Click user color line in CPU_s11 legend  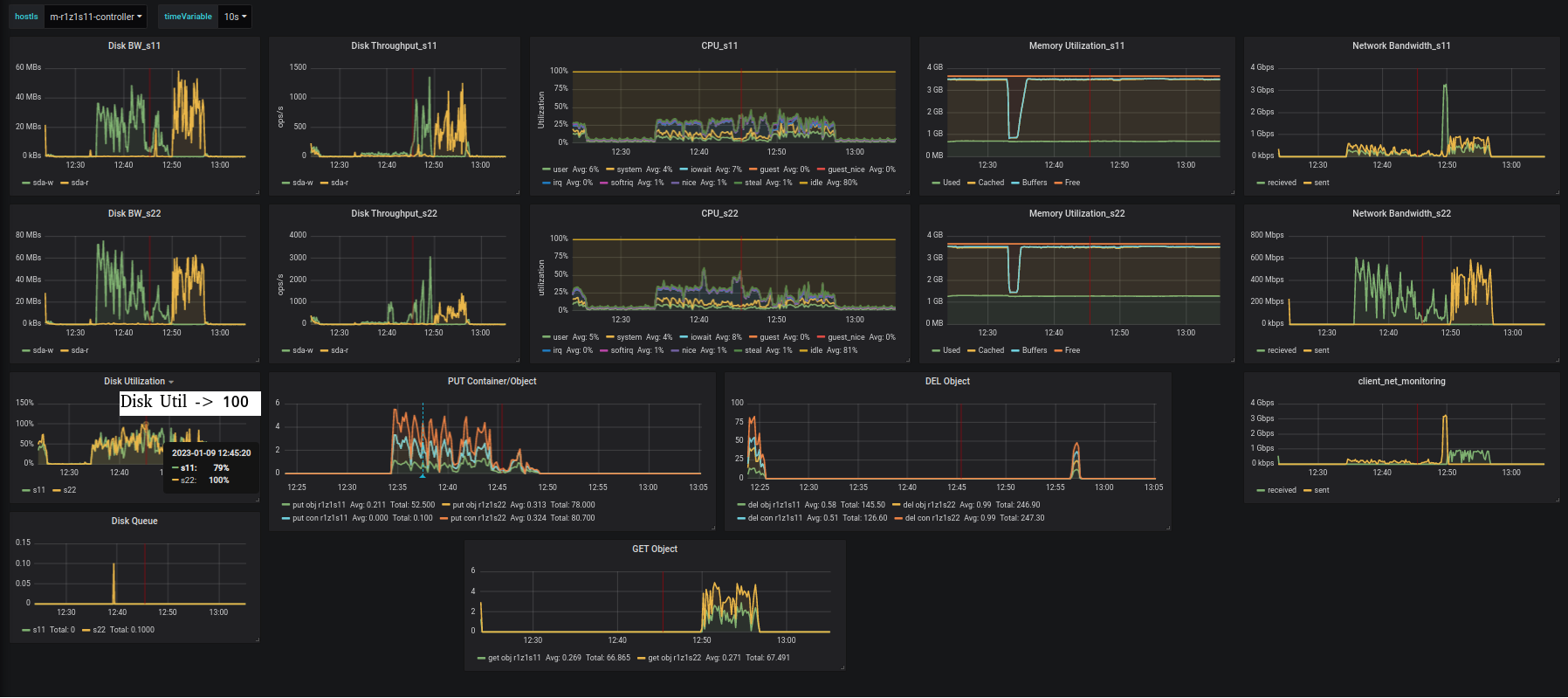pyautogui.click(x=547, y=169)
